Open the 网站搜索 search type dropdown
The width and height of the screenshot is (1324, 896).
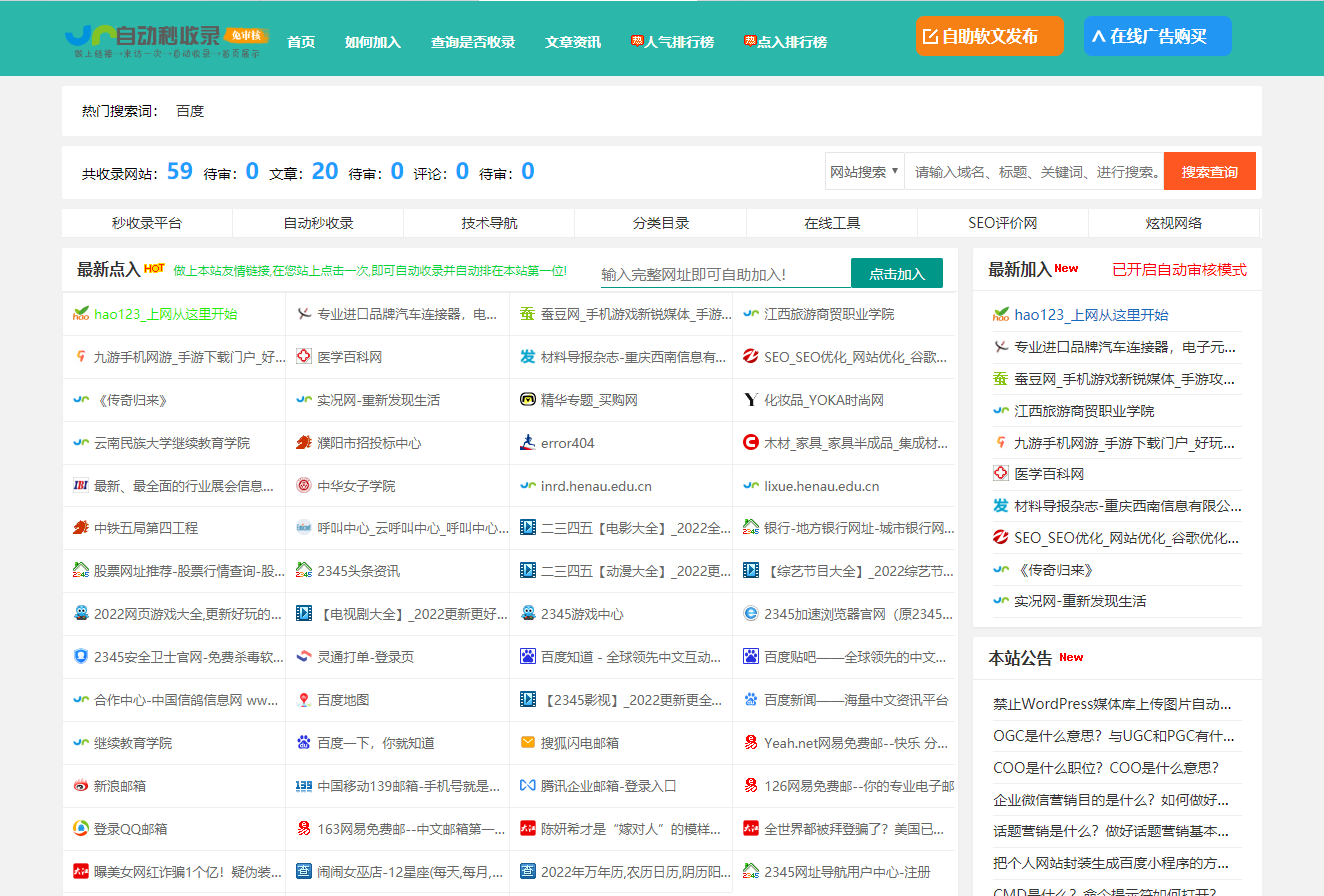(x=864, y=172)
